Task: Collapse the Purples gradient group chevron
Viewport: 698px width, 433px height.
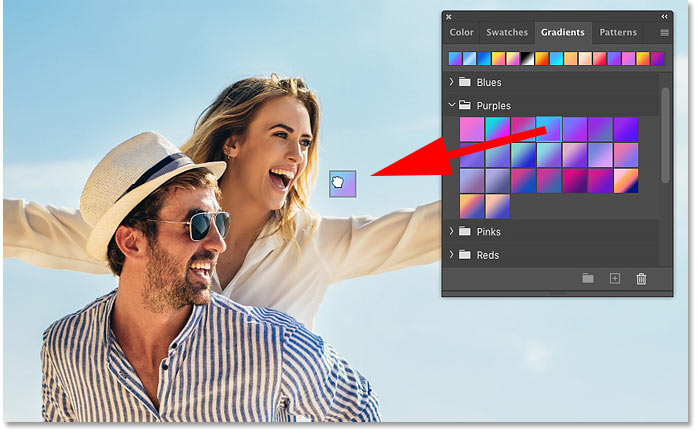Action: pos(451,105)
